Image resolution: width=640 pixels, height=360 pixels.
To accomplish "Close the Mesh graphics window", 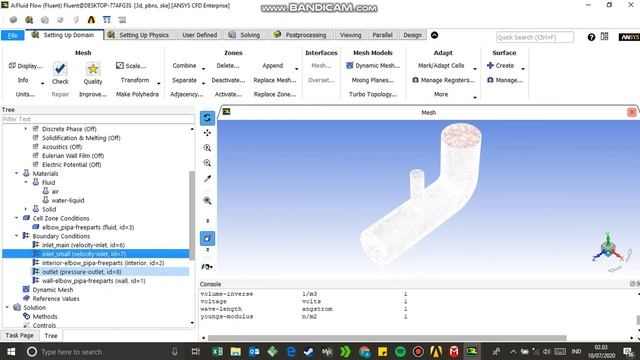I will point(632,112).
